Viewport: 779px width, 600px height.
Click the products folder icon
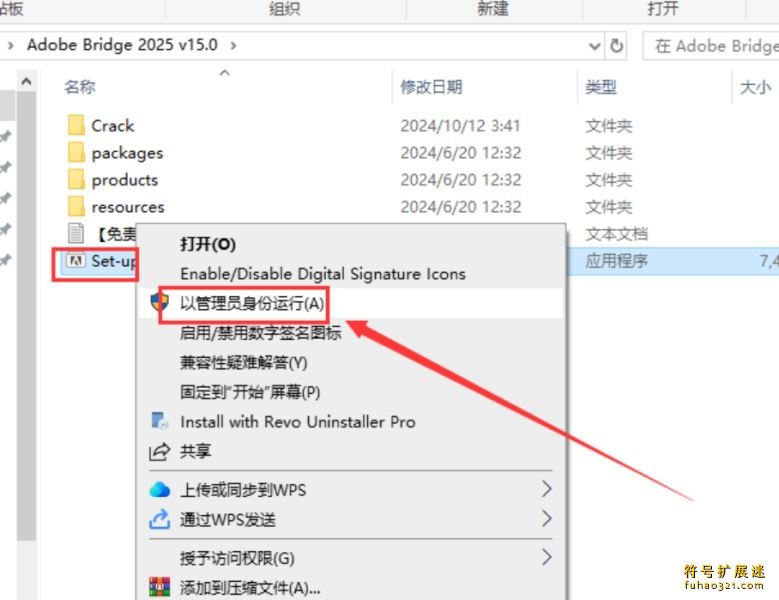76,179
